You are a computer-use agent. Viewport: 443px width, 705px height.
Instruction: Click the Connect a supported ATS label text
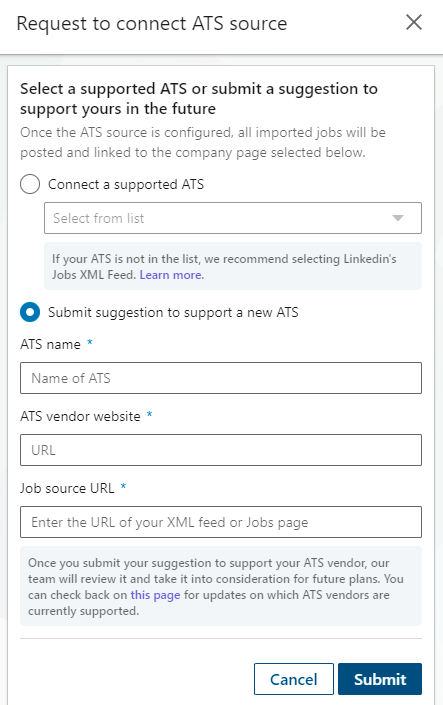[x=126, y=184]
